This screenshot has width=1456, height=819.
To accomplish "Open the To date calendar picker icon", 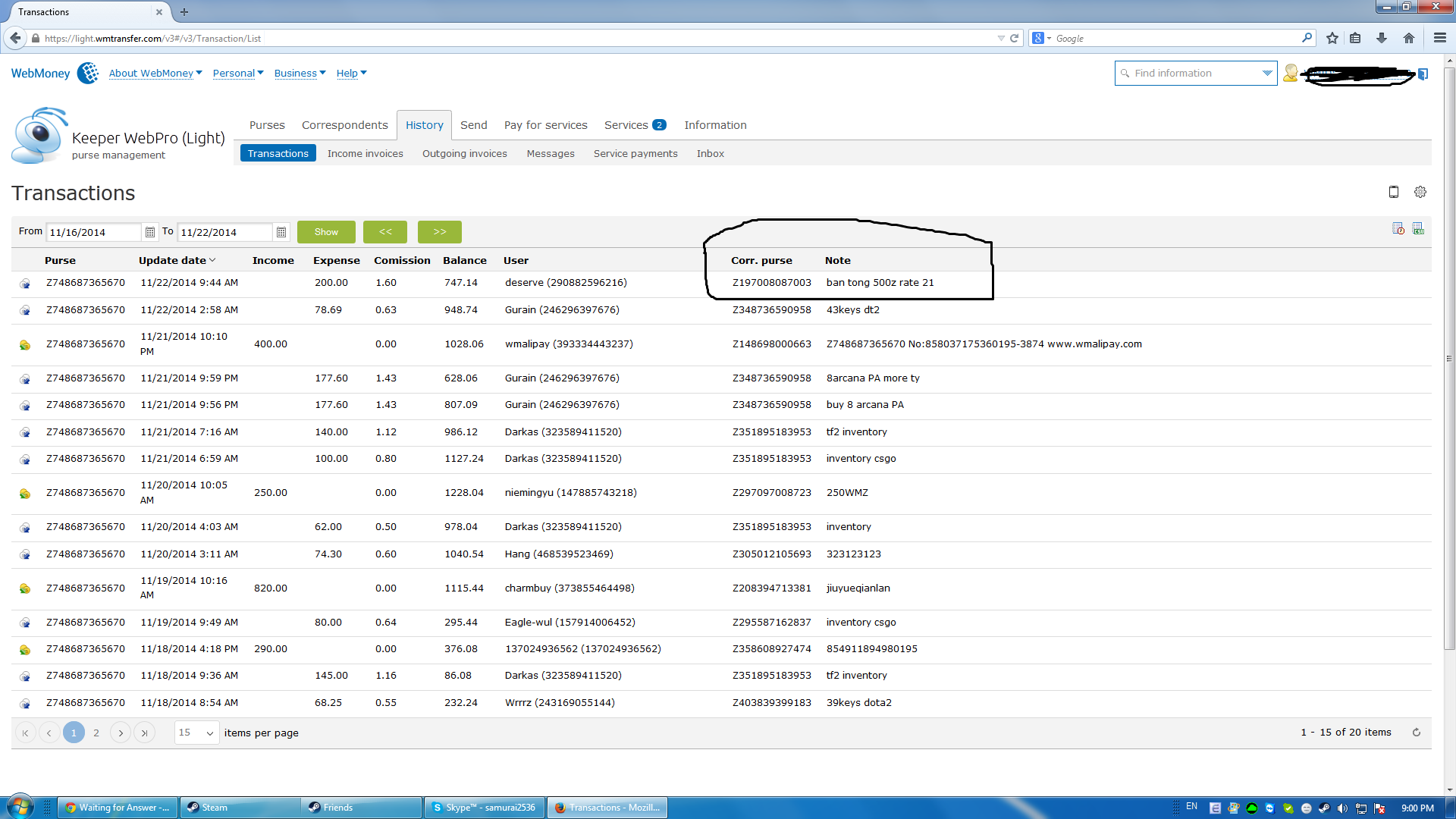I will pos(281,232).
